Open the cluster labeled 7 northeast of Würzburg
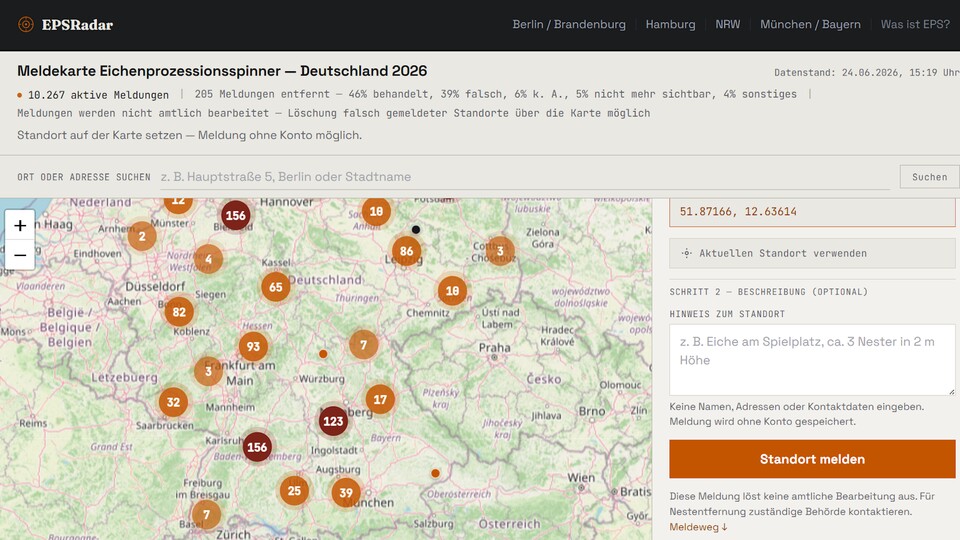Viewport: 960px width, 540px height. pos(364,345)
